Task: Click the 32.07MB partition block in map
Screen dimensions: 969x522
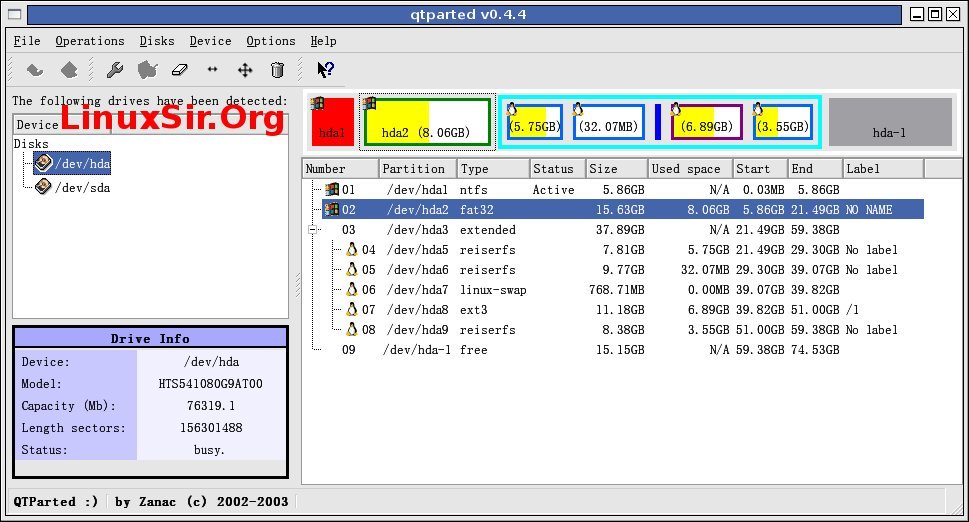Action: click(609, 122)
